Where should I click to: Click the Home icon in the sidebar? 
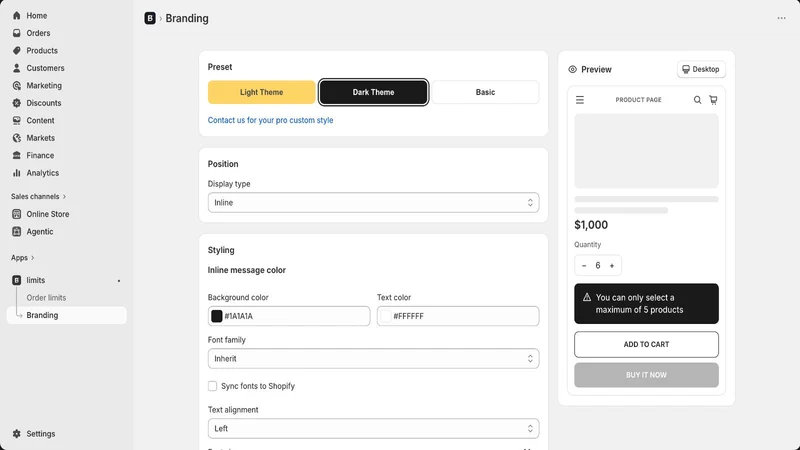[16, 16]
